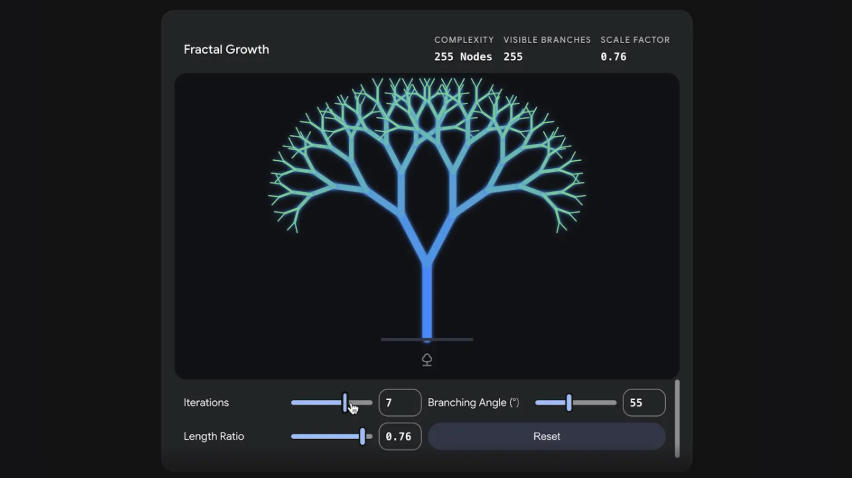The width and height of the screenshot is (852, 478).
Task: Click the fractal tree's blue trunk
Action: click(x=427, y=300)
